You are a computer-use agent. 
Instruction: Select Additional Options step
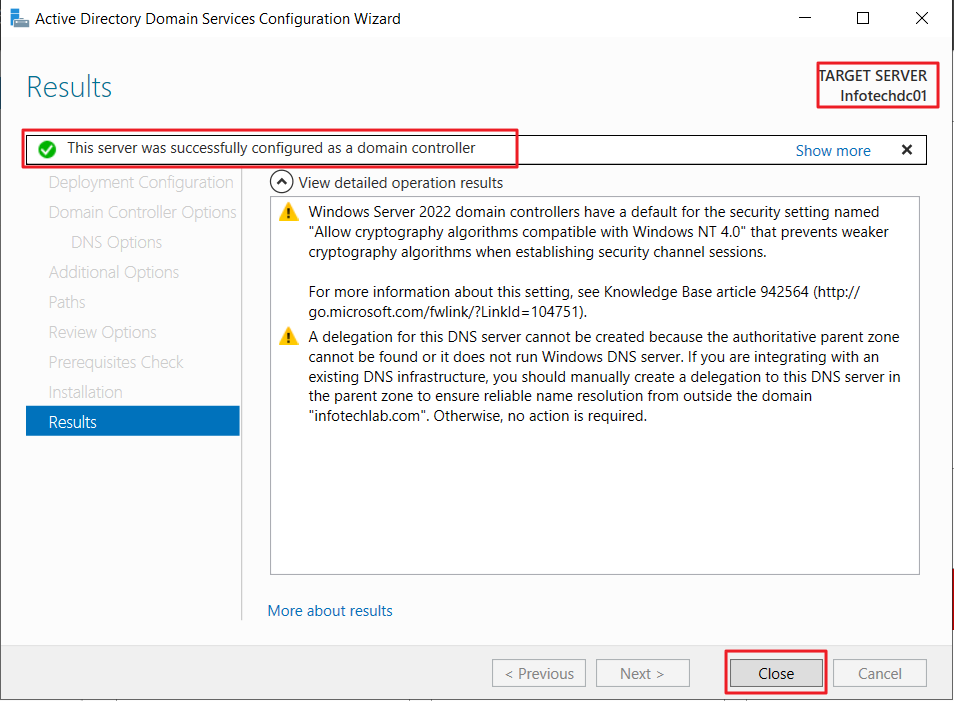click(114, 272)
